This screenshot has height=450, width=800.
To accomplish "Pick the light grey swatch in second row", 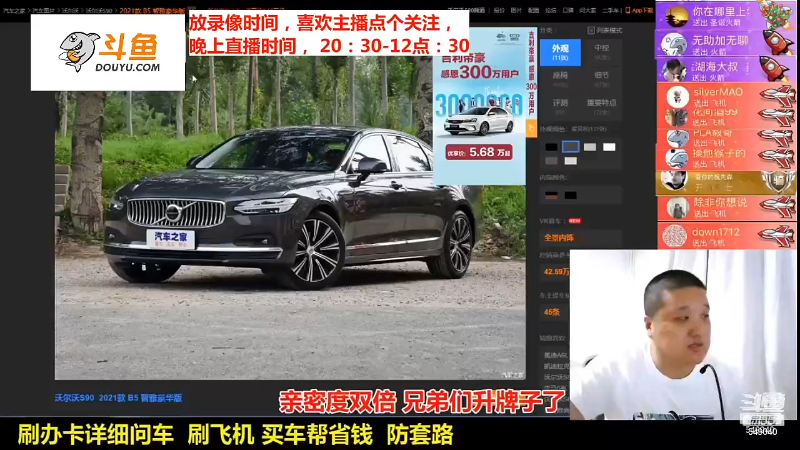I will (570, 161).
